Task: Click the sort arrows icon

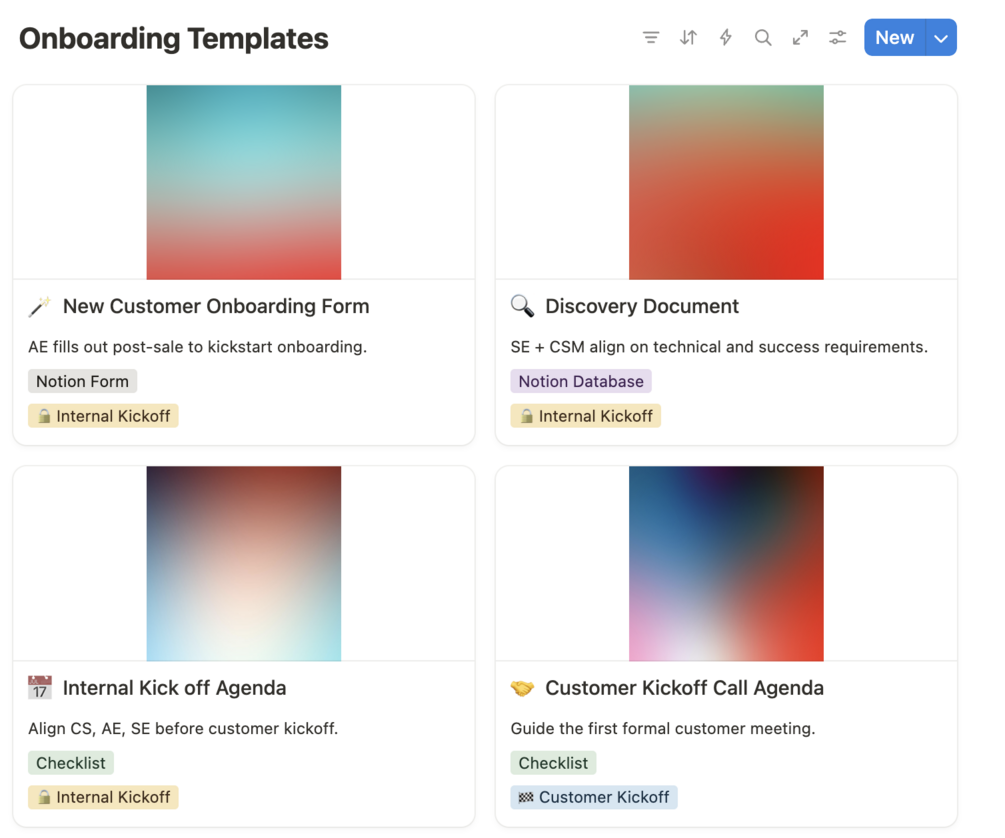Action: tap(688, 38)
